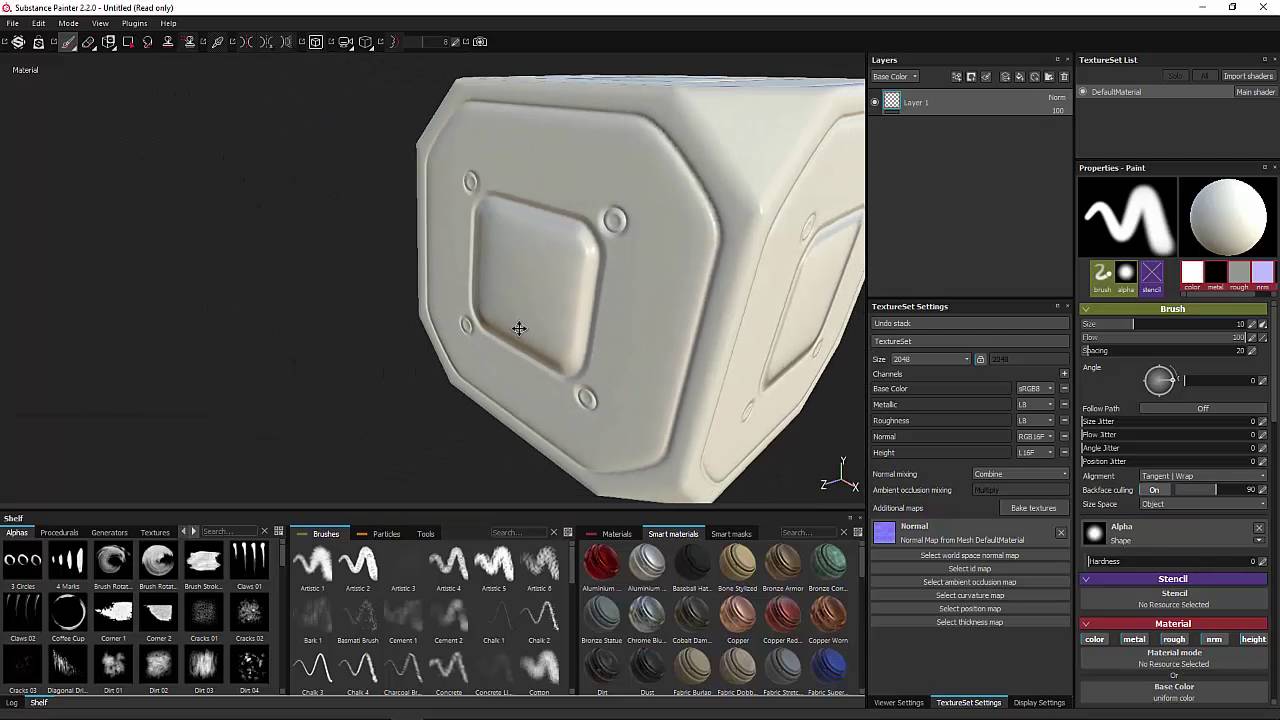This screenshot has width=1280, height=720.
Task: Click the color material swatch in Properties
Action: pyautogui.click(x=1192, y=273)
